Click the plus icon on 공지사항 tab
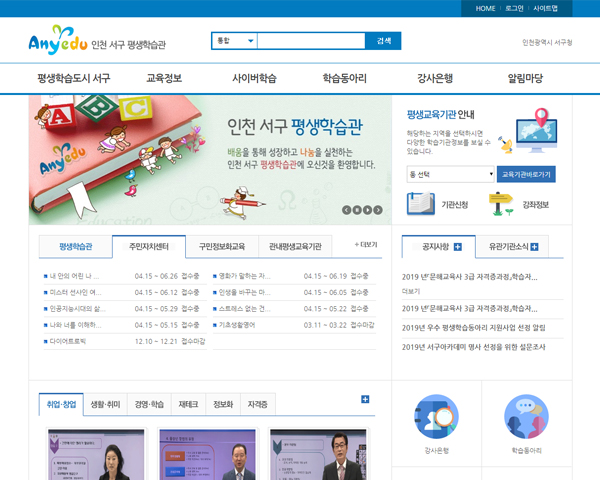The height and width of the screenshot is (480, 600). (x=458, y=247)
